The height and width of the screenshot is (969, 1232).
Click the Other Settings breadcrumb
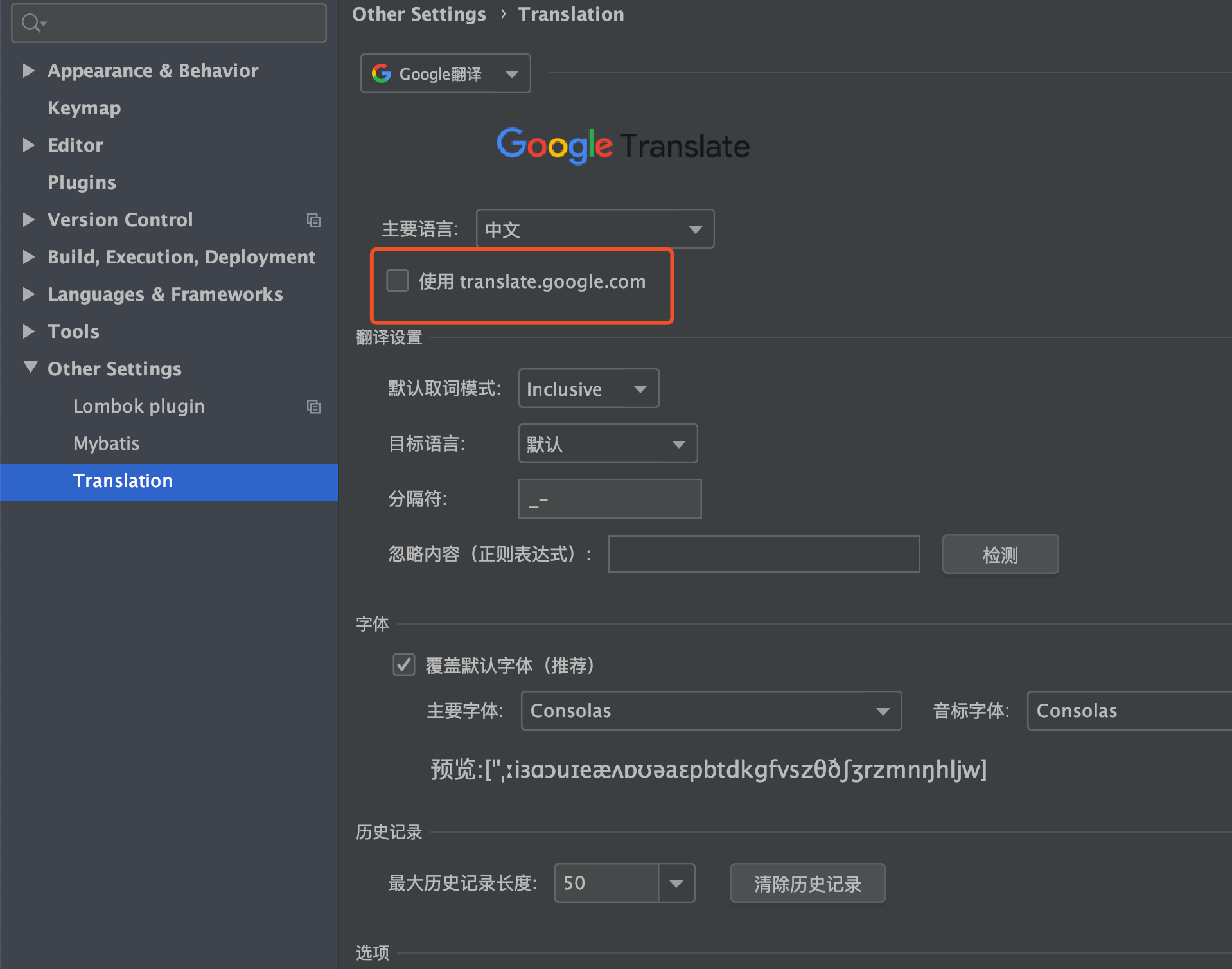[x=419, y=13]
